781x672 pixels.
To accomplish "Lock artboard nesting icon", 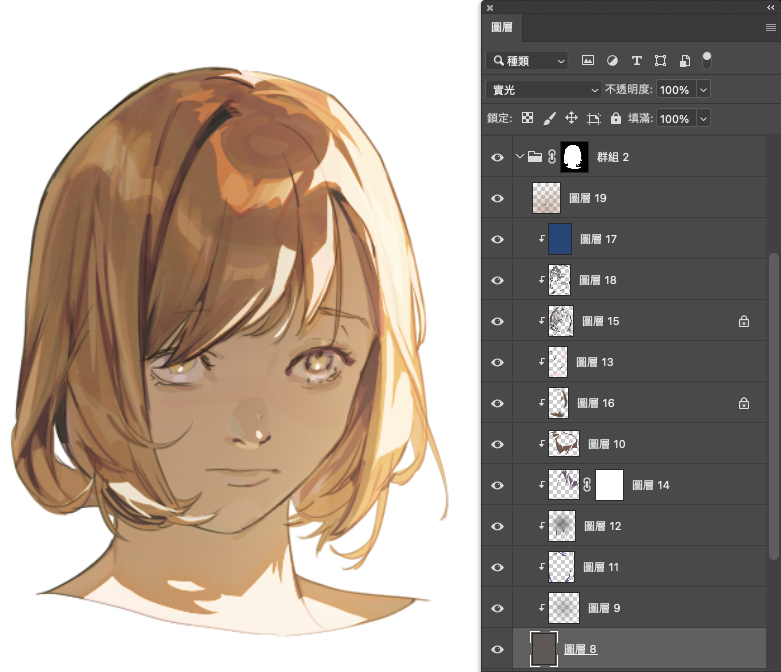I will click(x=593, y=119).
